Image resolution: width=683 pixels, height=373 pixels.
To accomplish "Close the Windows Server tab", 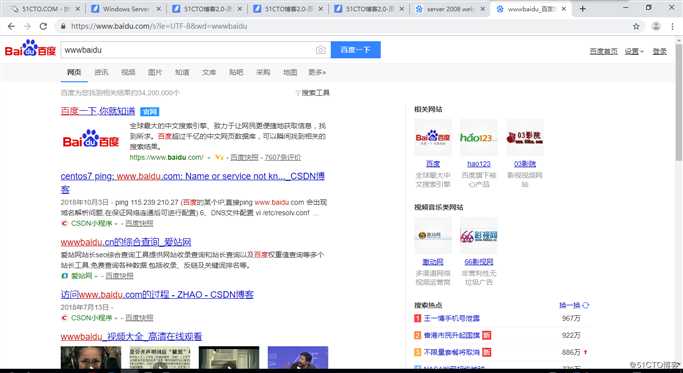I will (159, 9).
